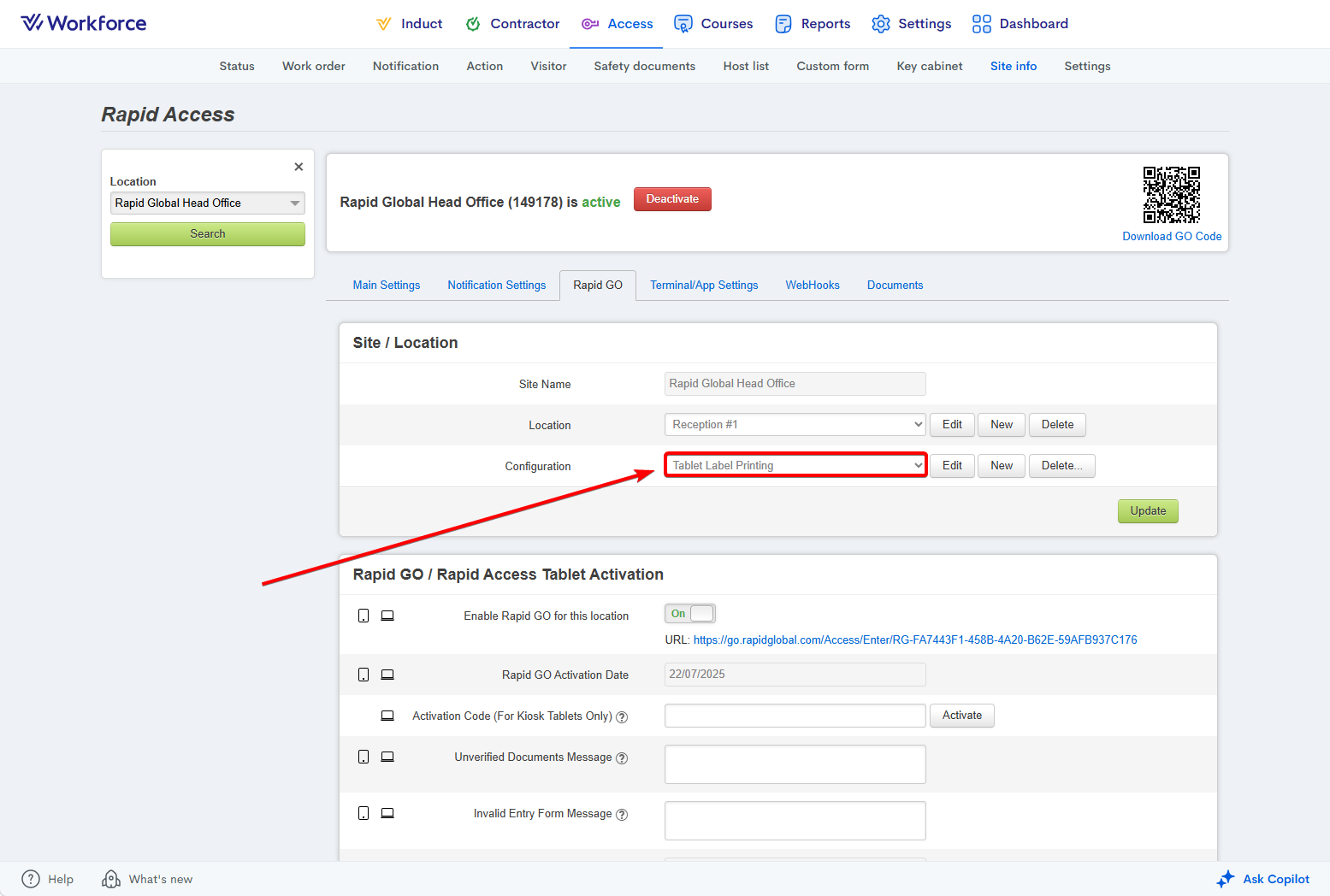Open the Visitor submenu item

click(x=548, y=66)
